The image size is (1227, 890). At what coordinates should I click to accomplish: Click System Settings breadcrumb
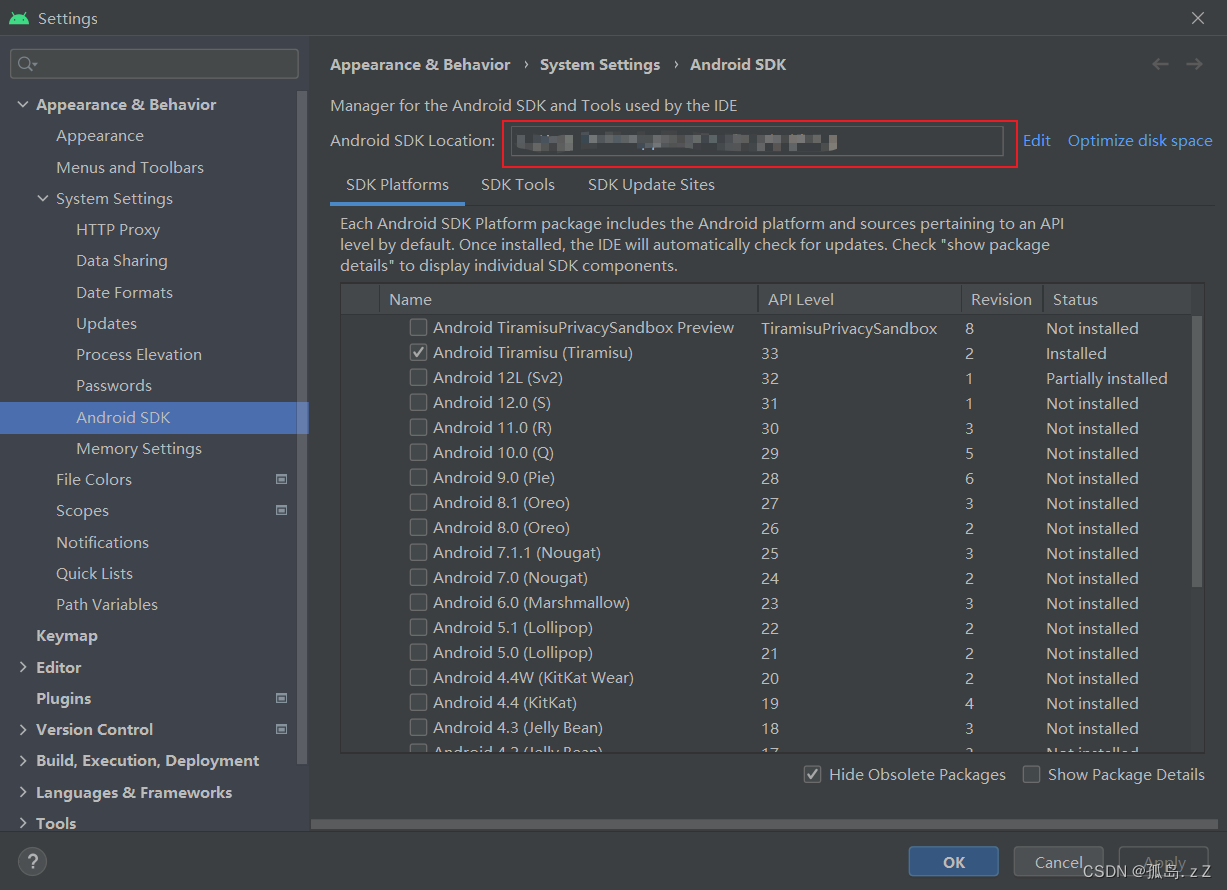pos(600,65)
